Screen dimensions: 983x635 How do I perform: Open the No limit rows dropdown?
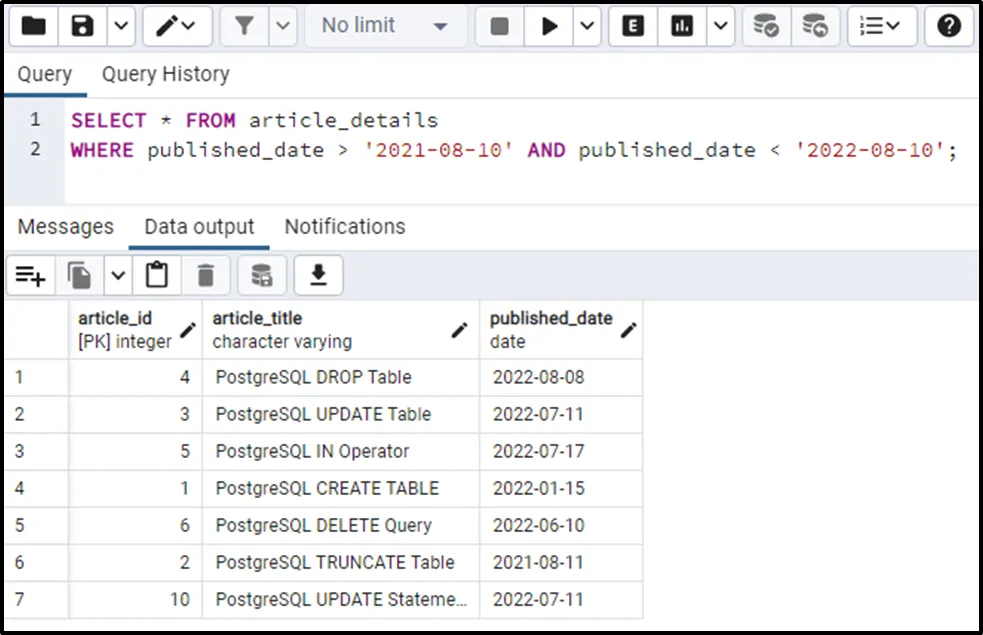pos(383,26)
